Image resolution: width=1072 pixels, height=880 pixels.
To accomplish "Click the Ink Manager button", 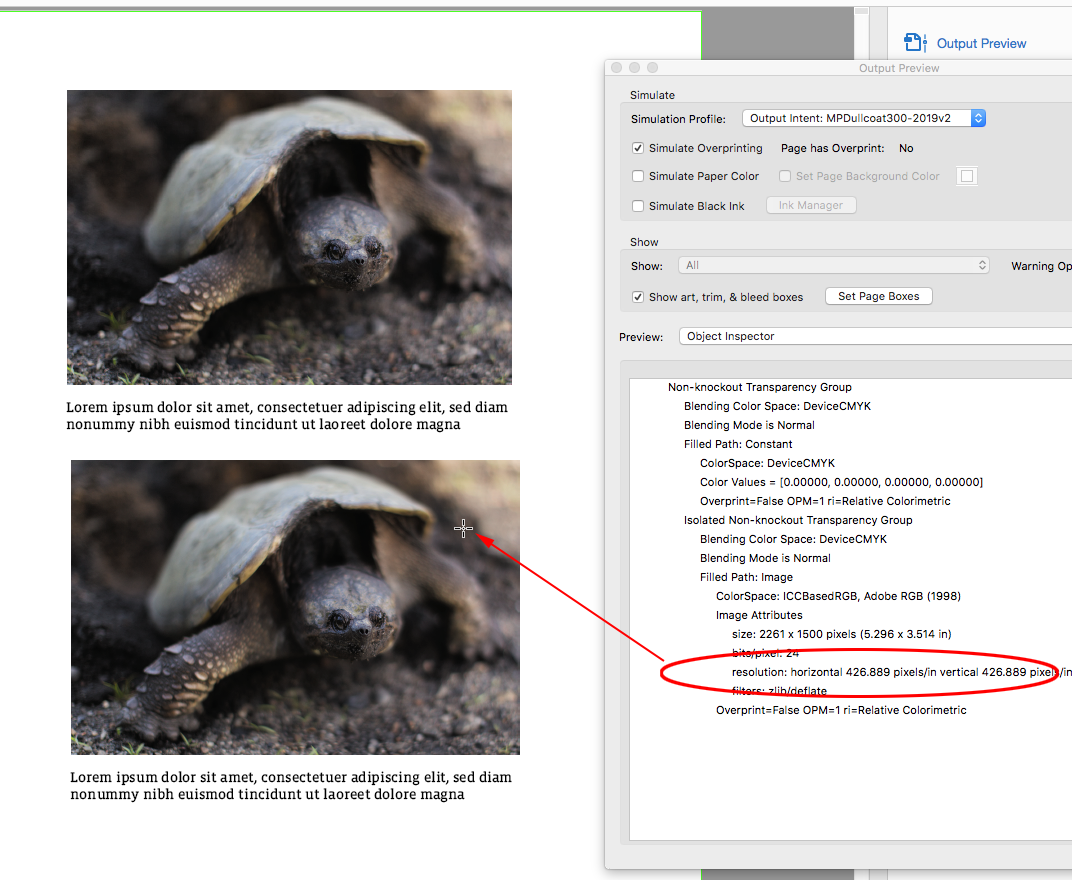I will (811, 205).
